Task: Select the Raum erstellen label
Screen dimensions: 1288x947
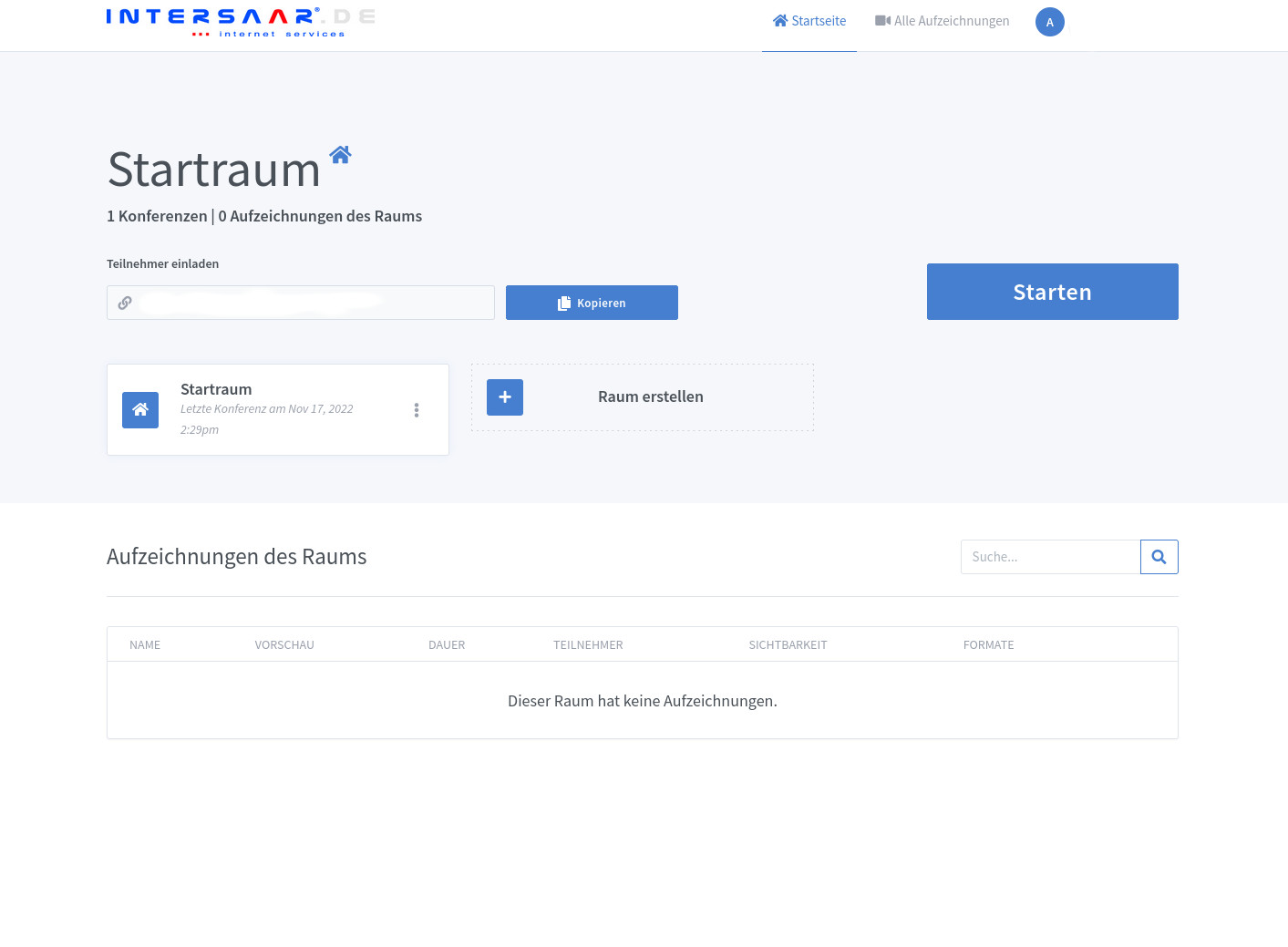Action: tap(650, 396)
